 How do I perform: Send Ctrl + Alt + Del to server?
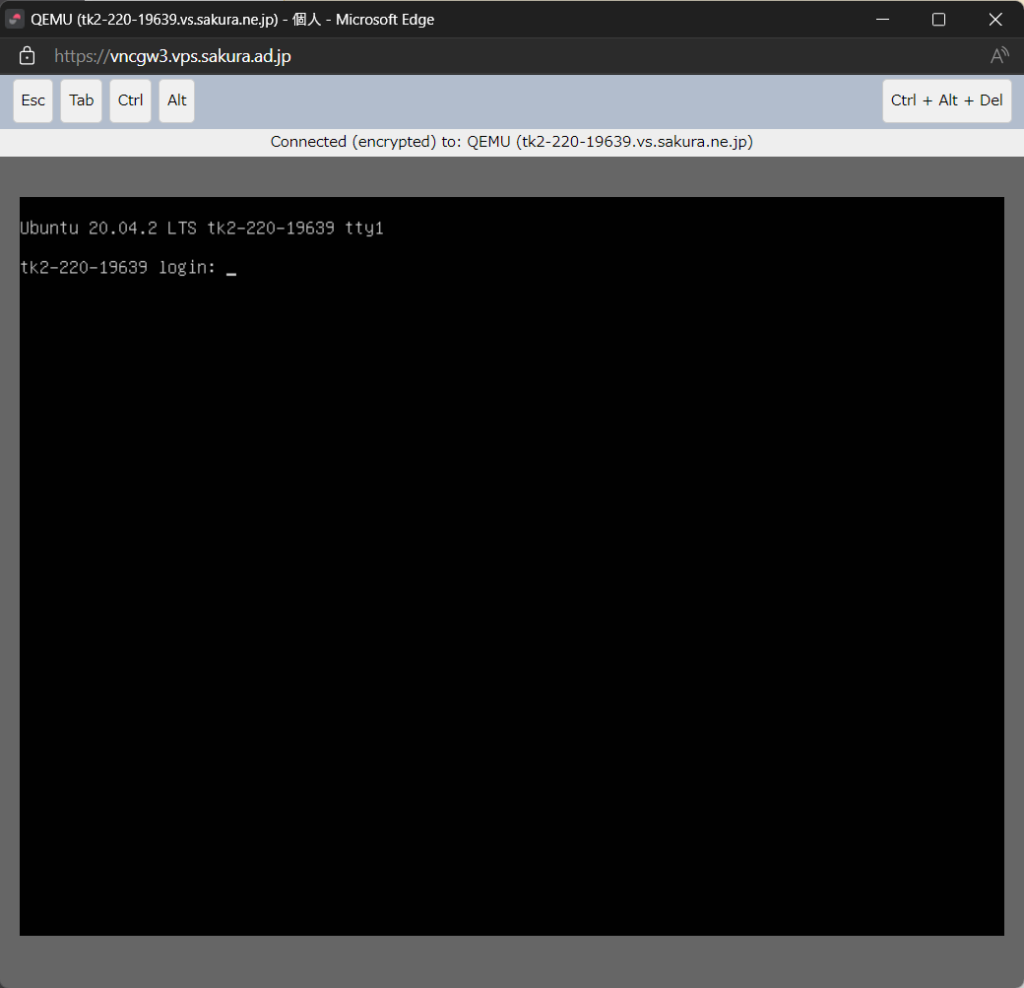pos(946,101)
